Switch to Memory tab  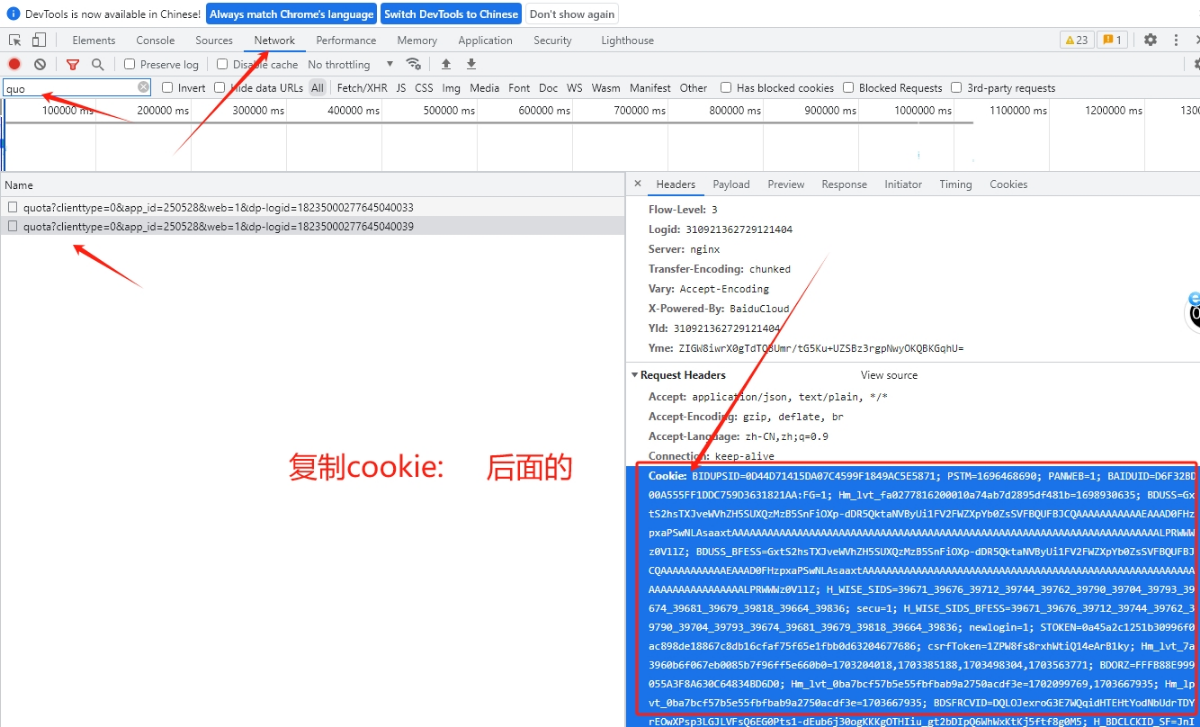tap(417, 40)
